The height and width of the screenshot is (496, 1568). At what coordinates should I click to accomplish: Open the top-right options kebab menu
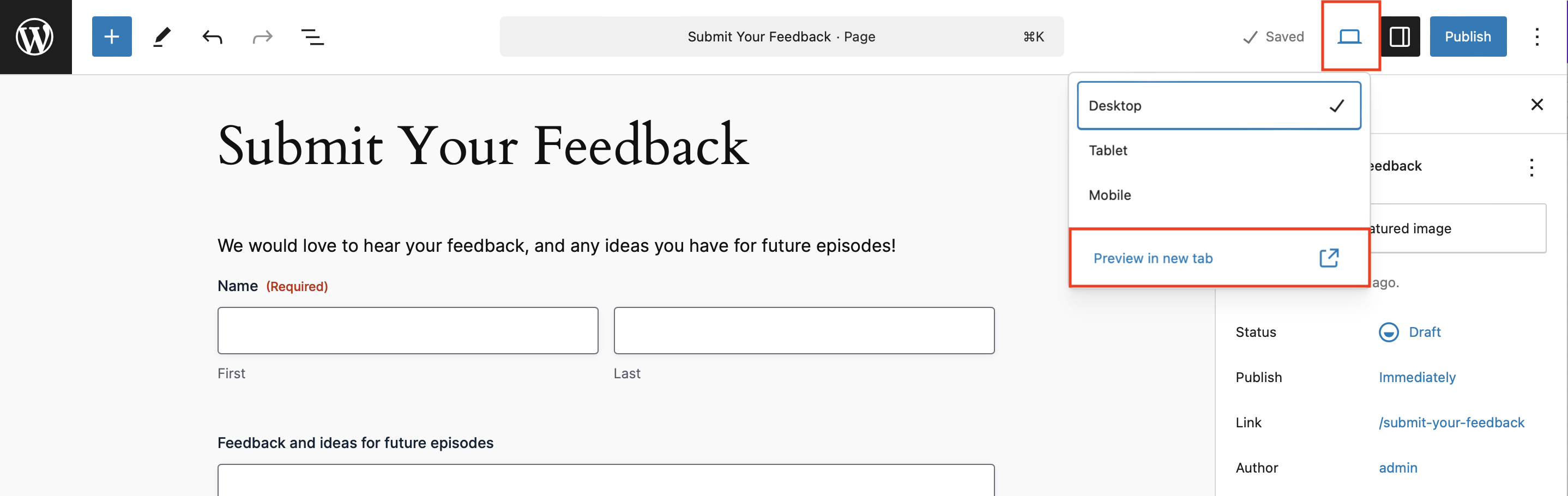coord(1537,37)
